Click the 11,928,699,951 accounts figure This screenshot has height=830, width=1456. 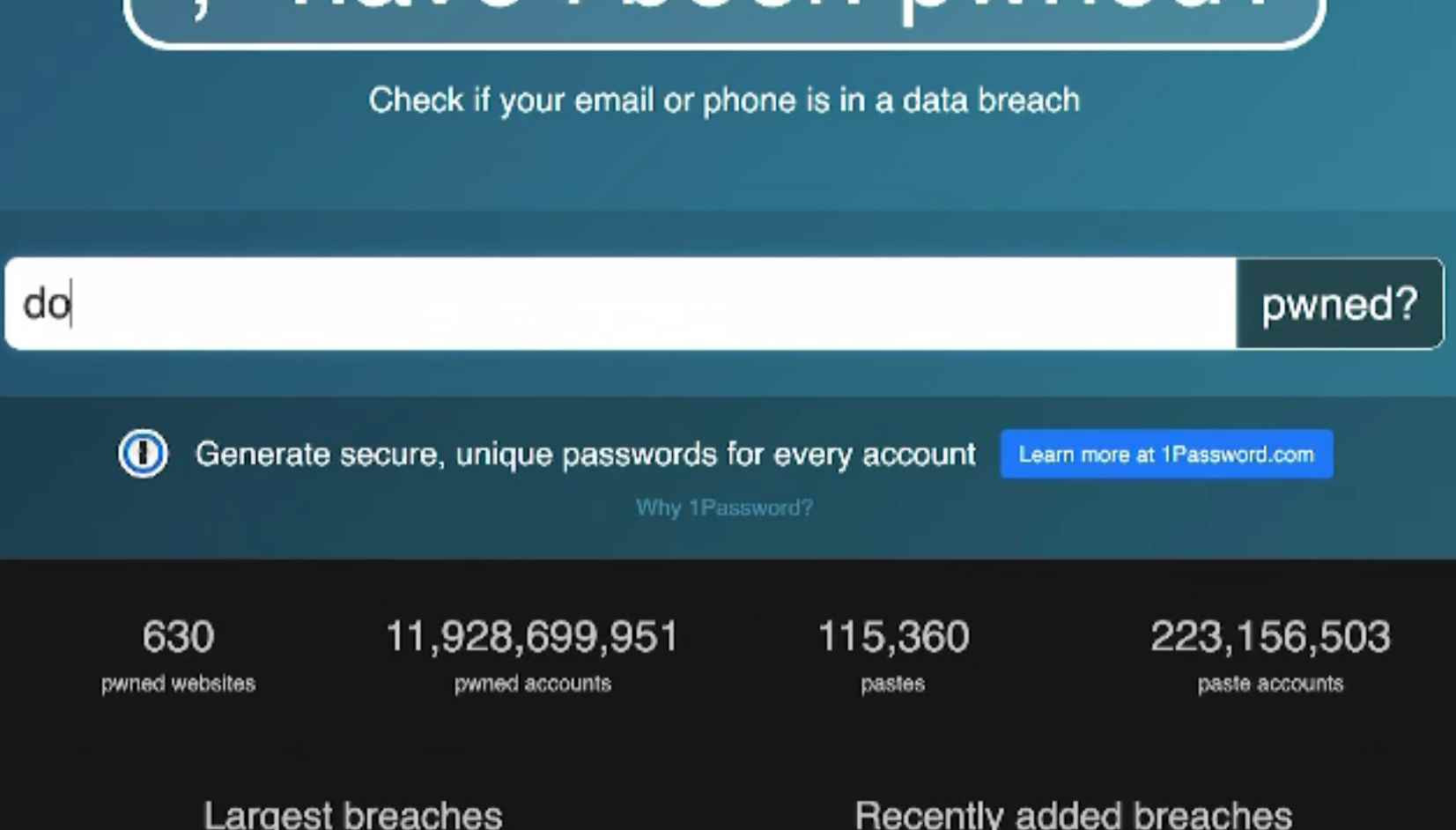(x=532, y=636)
